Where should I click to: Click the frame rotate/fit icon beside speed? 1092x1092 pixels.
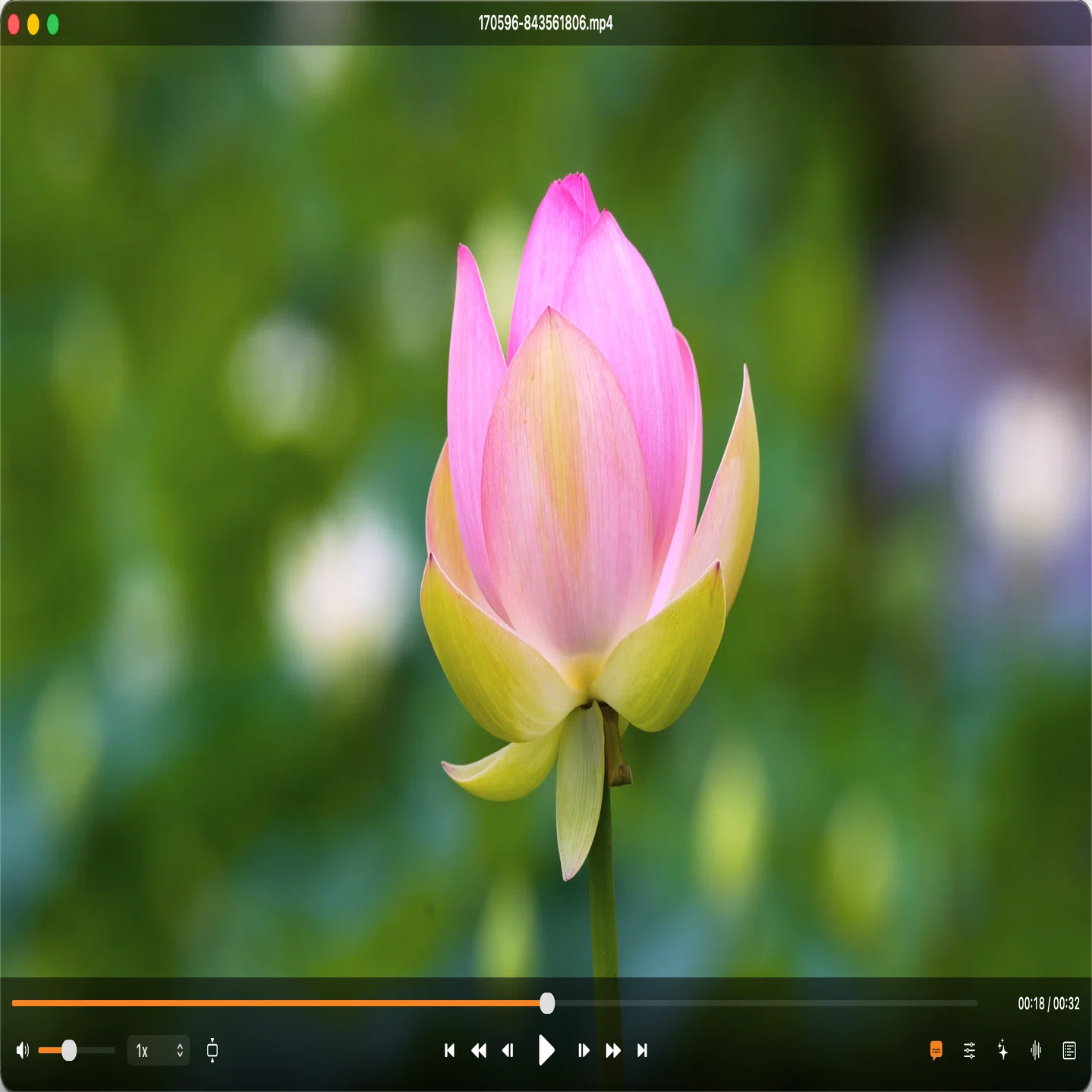(x=212, y=1050)
